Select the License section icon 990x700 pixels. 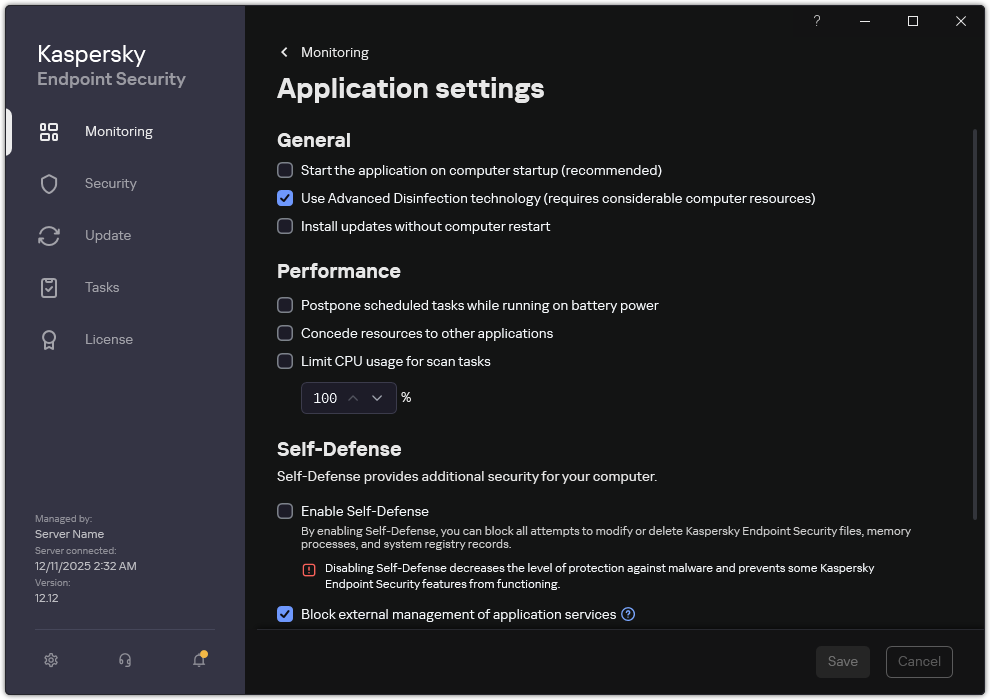(49, 339)
